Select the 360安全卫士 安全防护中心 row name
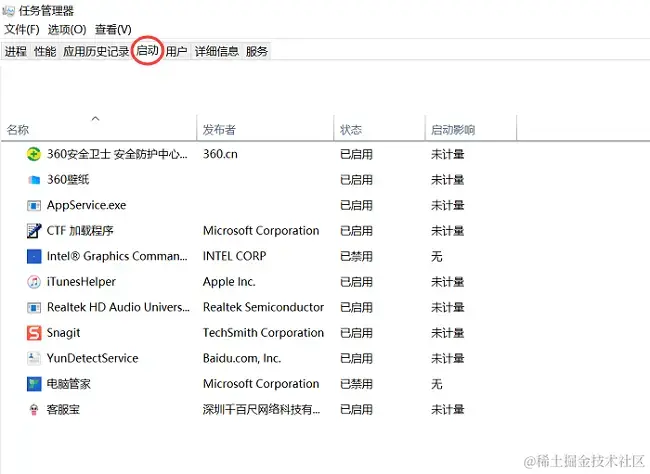The height and width of the screenshot is (474, 650). coord(117,154)
